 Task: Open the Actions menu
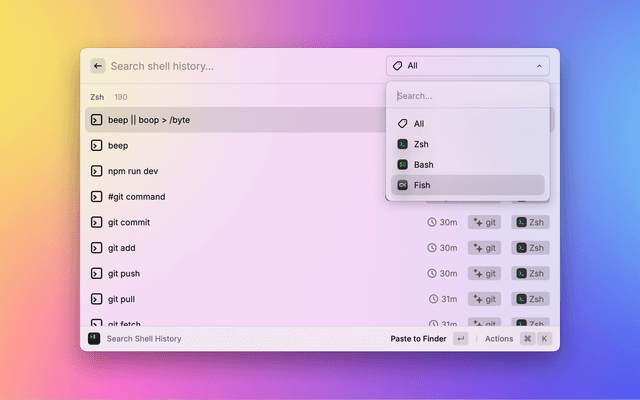pyautogui.click(x=499, y=339)
